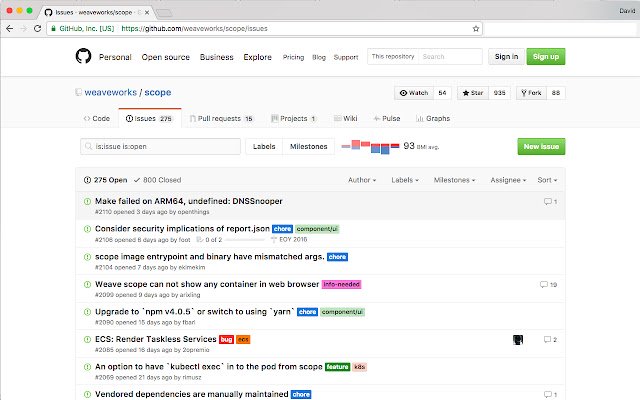This screenshot has height=400, width=640.
Task: Open the Pricing link
Action: click(x=293, y=57)
